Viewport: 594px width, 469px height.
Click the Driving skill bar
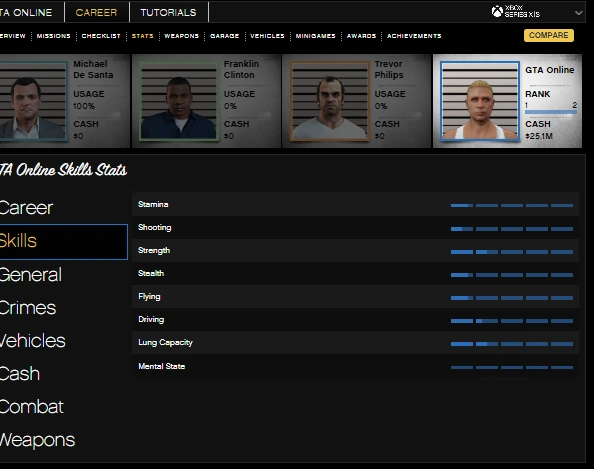(512, 321)
